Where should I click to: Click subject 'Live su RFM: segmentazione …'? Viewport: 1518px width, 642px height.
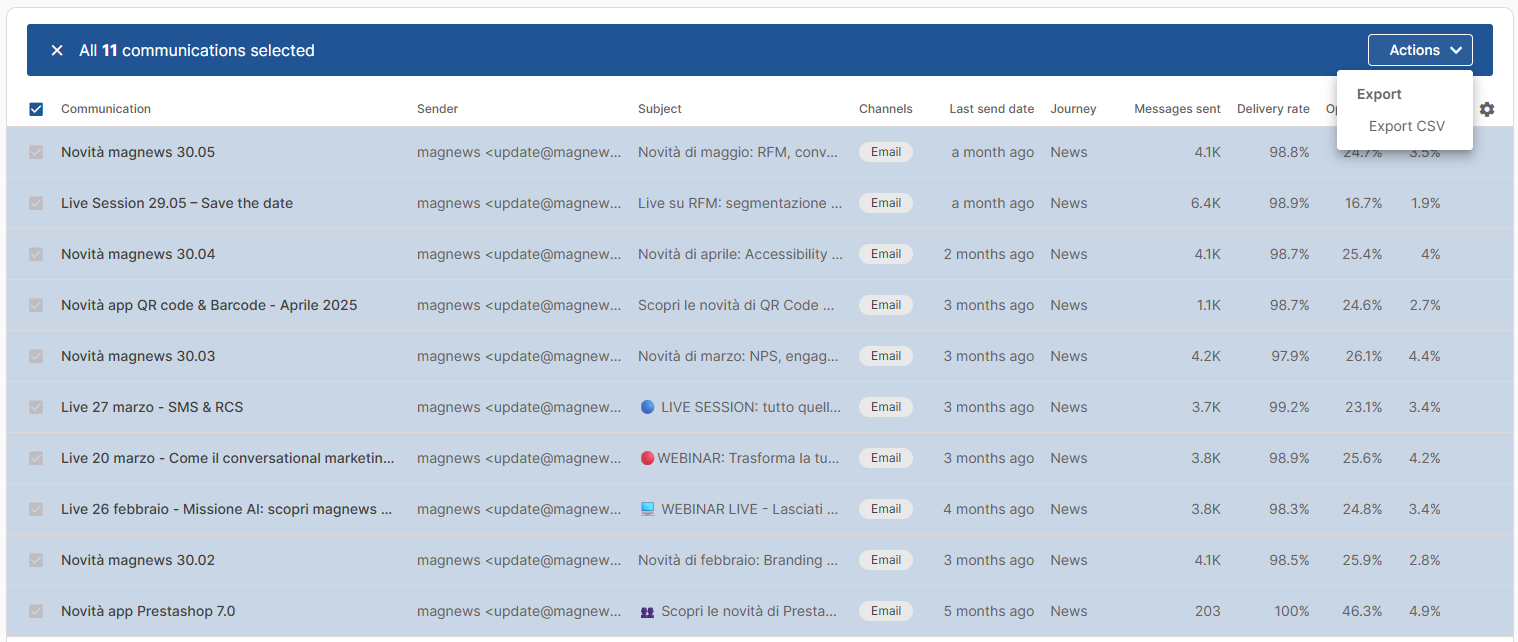coord(739,203)
